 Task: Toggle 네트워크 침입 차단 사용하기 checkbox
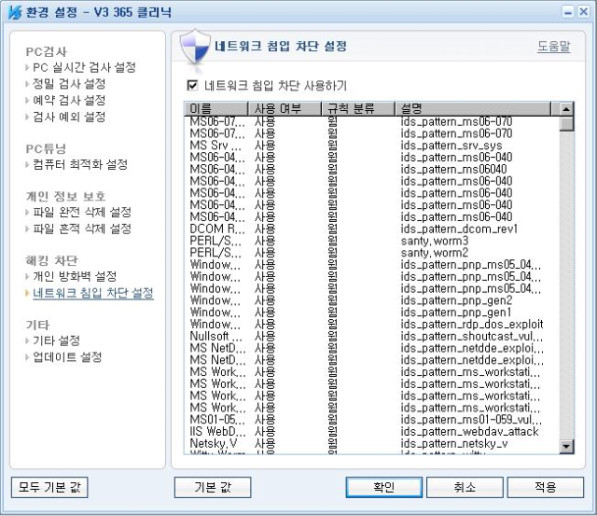click(192, 85)
